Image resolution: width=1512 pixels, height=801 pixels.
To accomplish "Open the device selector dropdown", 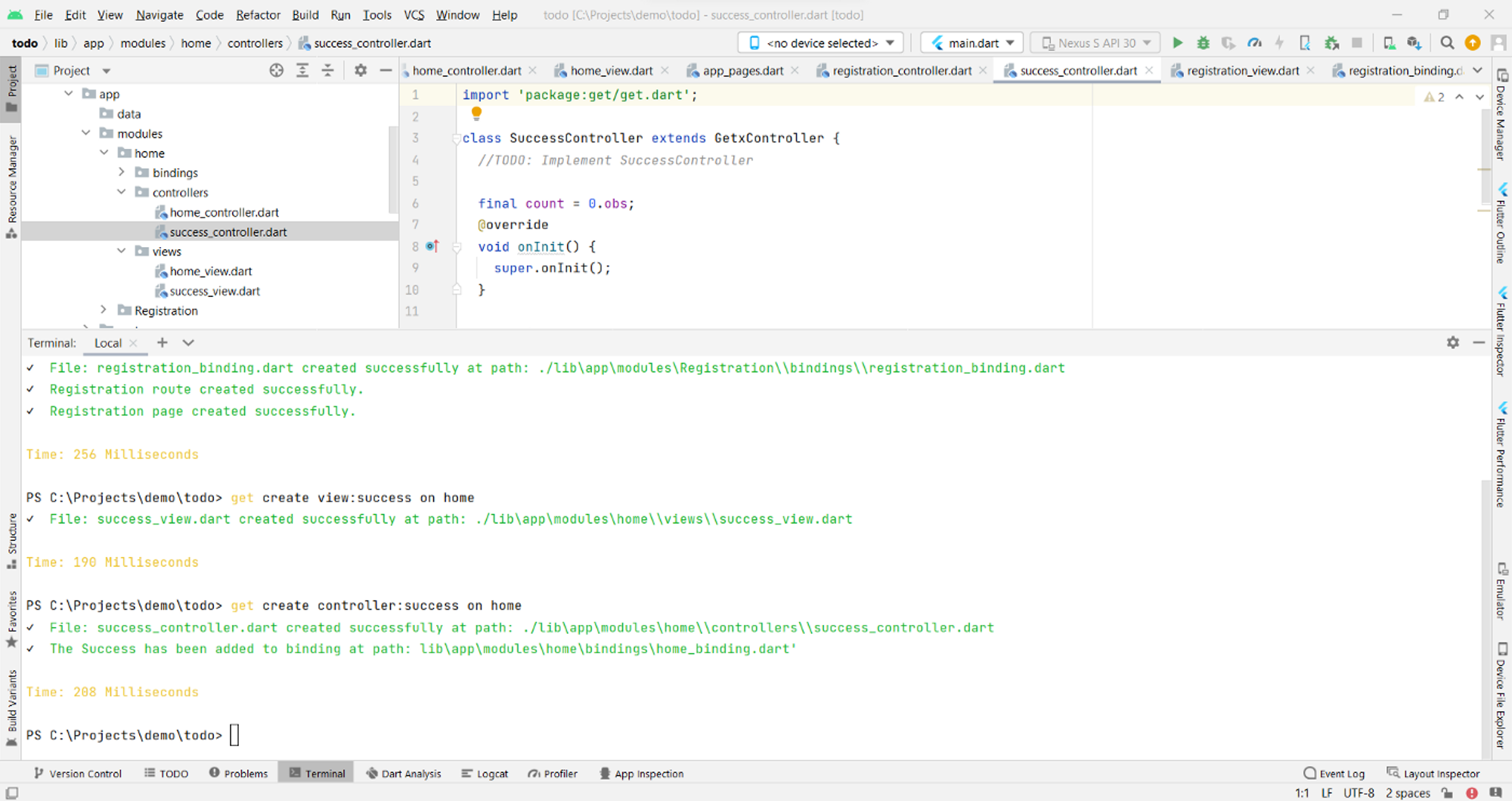I will tap(820, 43).
